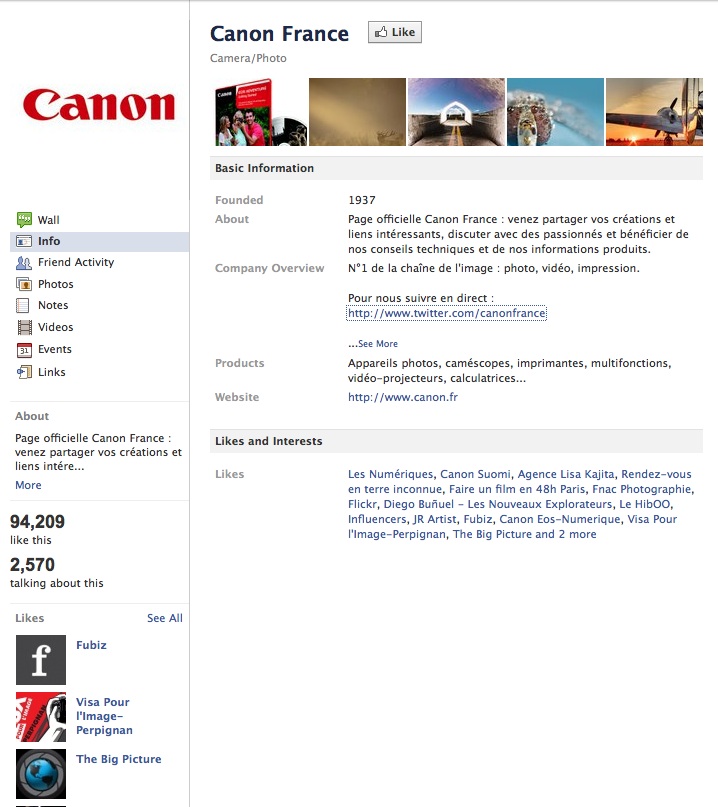Open the Events section
This screenshot has height=807, width=718.
point(55,349)
